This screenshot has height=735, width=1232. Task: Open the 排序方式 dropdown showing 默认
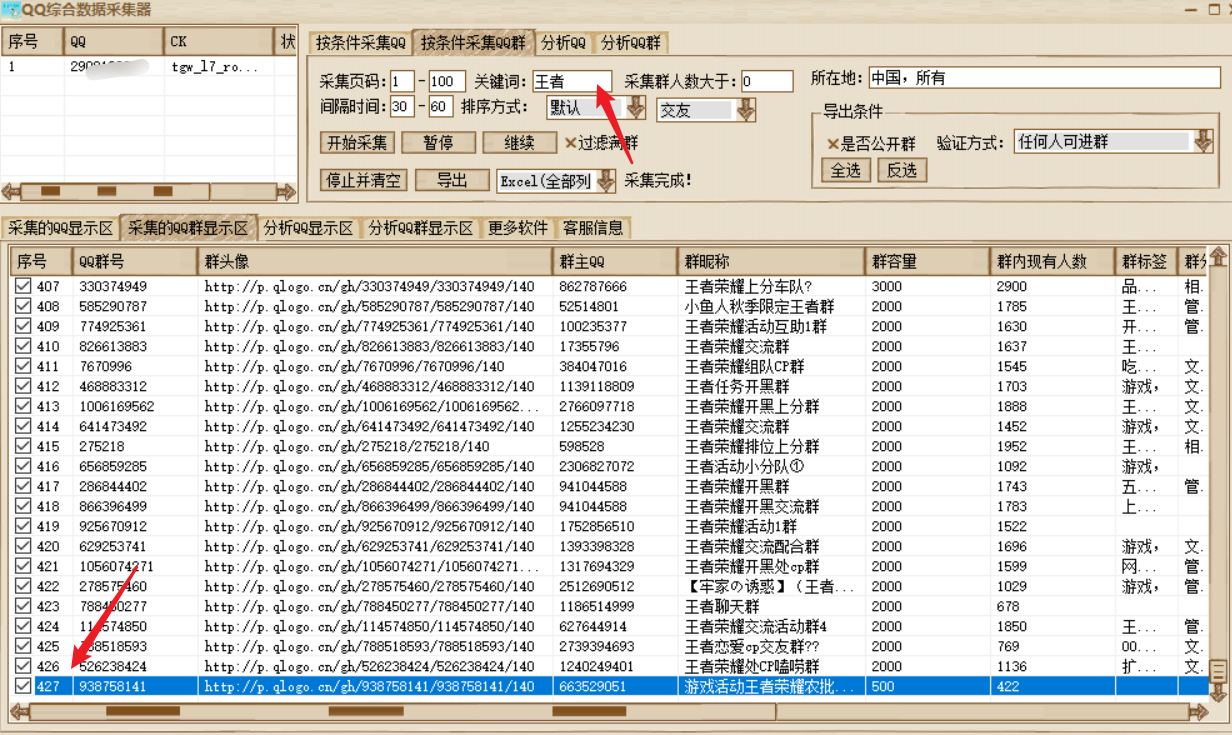tap(635, 109)
